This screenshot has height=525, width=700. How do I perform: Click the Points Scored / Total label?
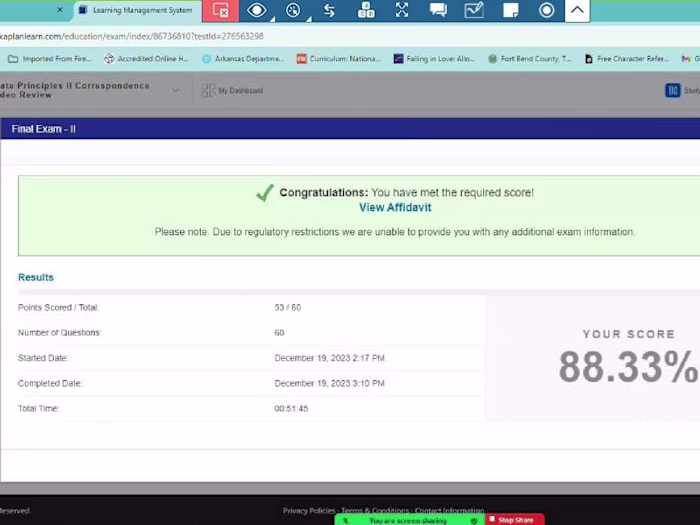(x=58, y=308)
